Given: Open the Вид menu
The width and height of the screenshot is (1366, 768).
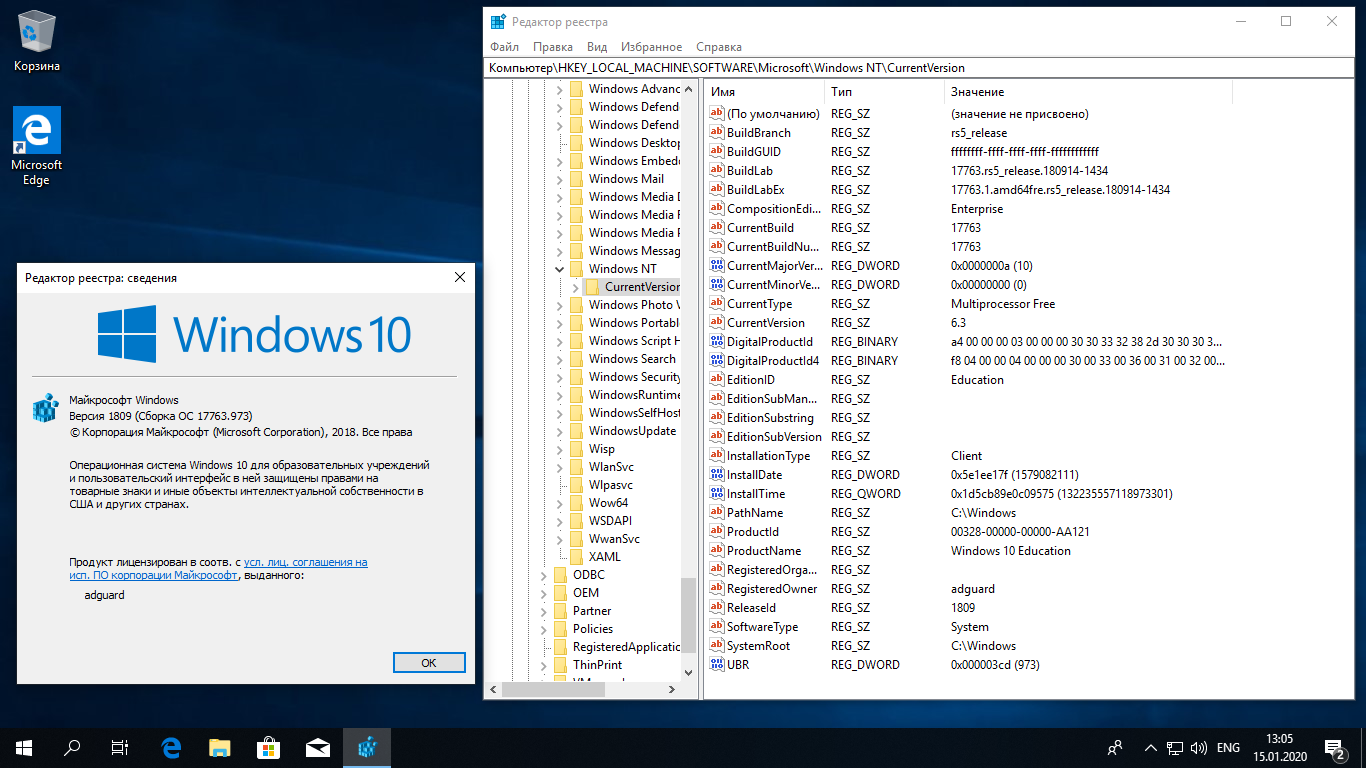Looking at the screenshot, I should [x=597, y=47].
